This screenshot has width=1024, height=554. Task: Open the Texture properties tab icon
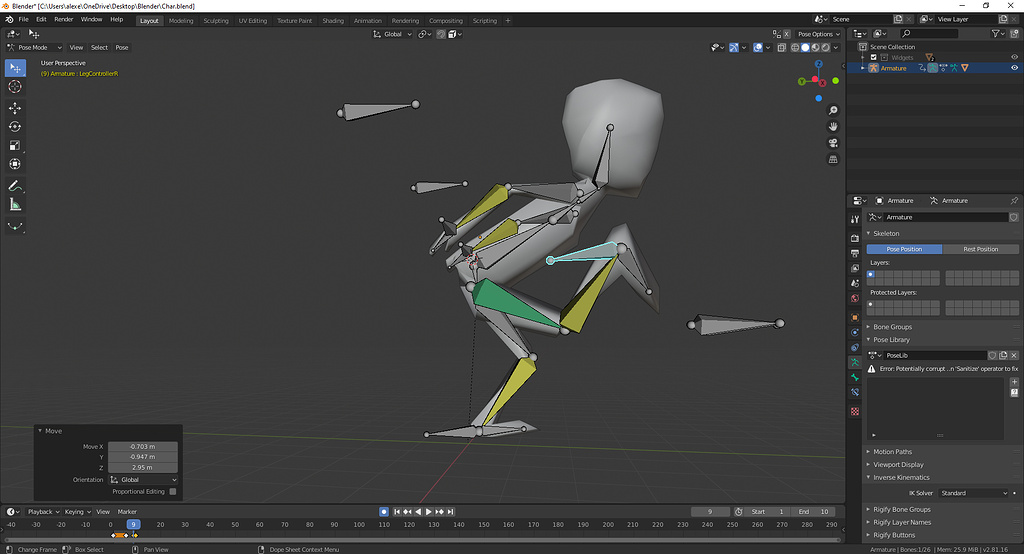point(855,412)
